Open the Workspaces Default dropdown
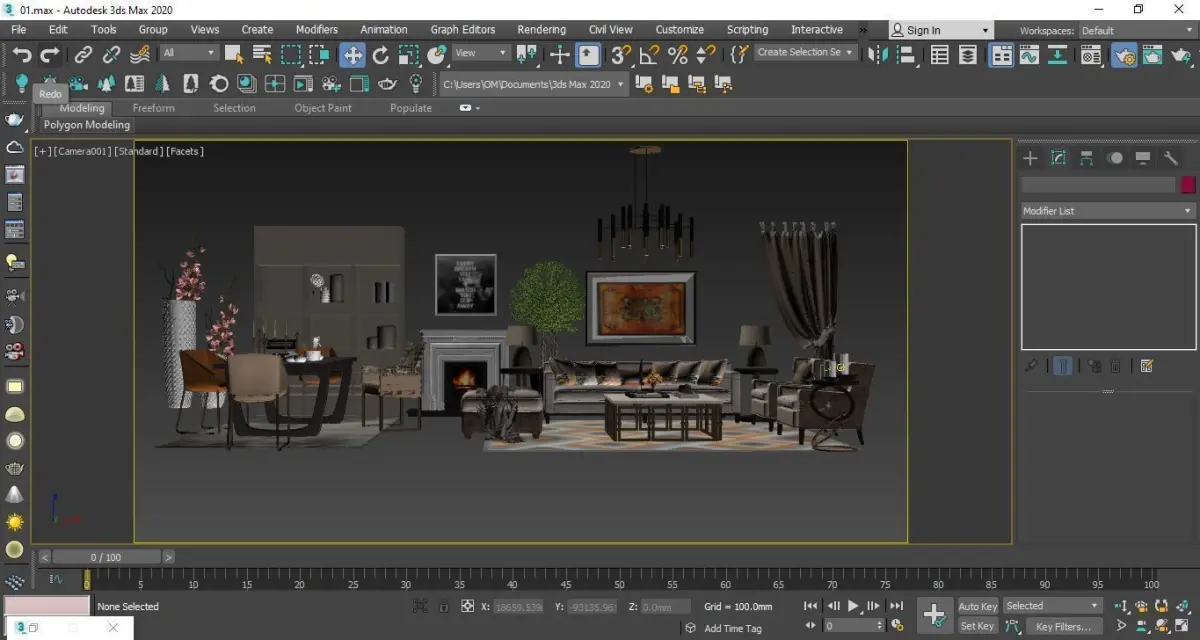 pyautogui.click(x=1135, y=30)
